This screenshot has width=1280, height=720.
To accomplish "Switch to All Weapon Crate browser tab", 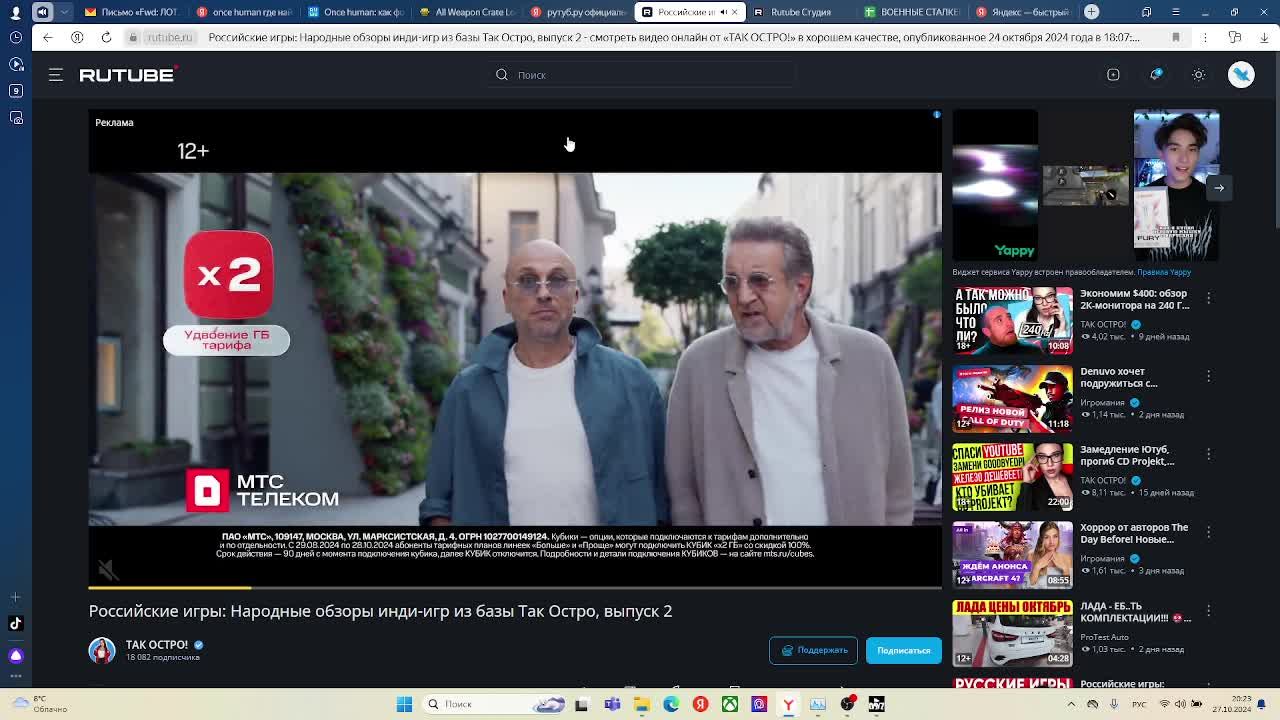I will pos(467,12).
